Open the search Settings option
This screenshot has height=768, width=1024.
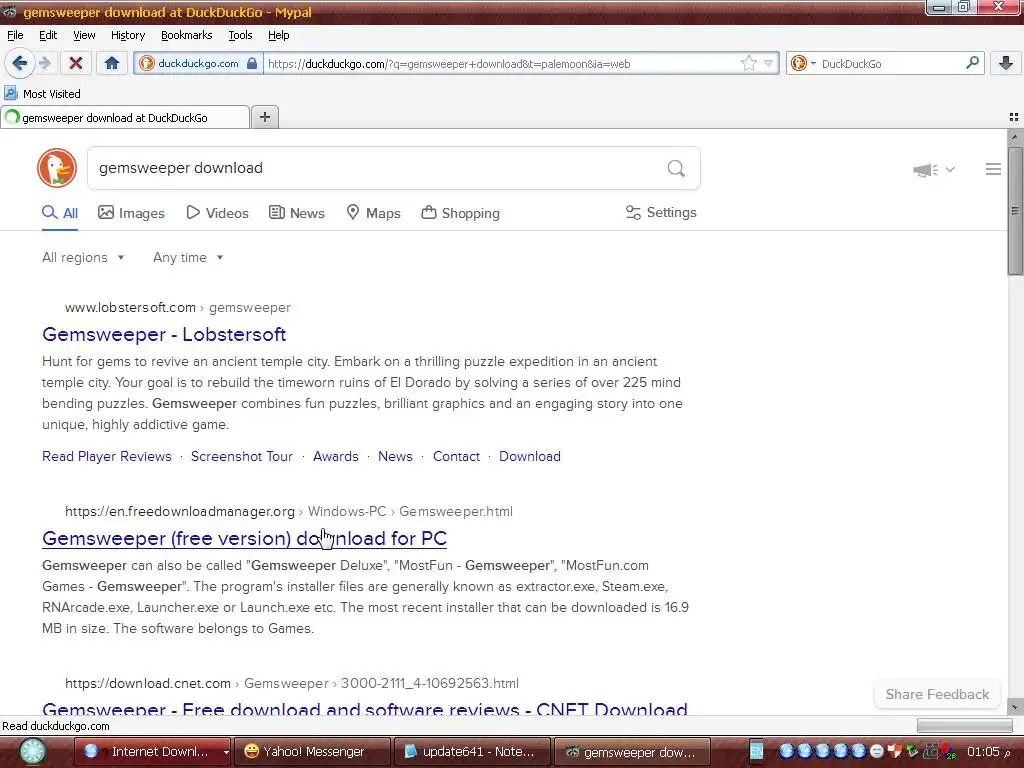(661, 212)
